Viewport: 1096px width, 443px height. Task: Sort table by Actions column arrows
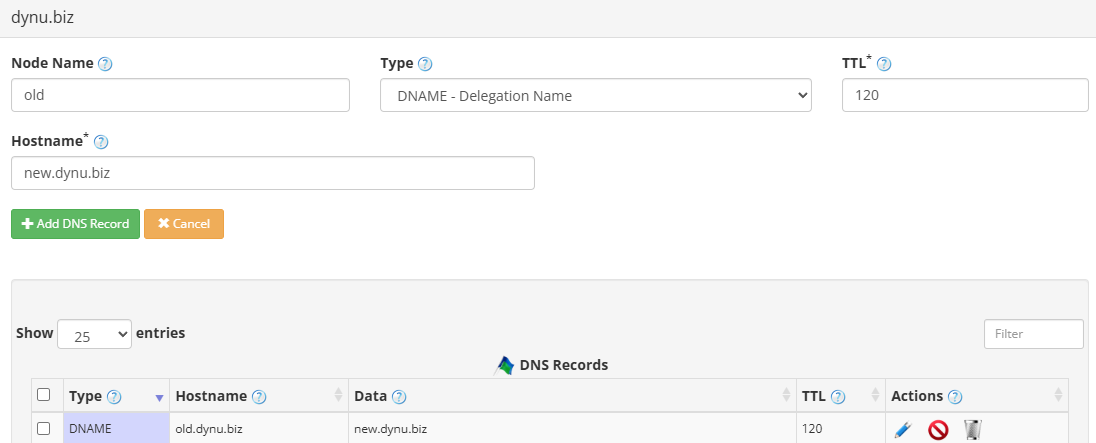click(1058, 395)
